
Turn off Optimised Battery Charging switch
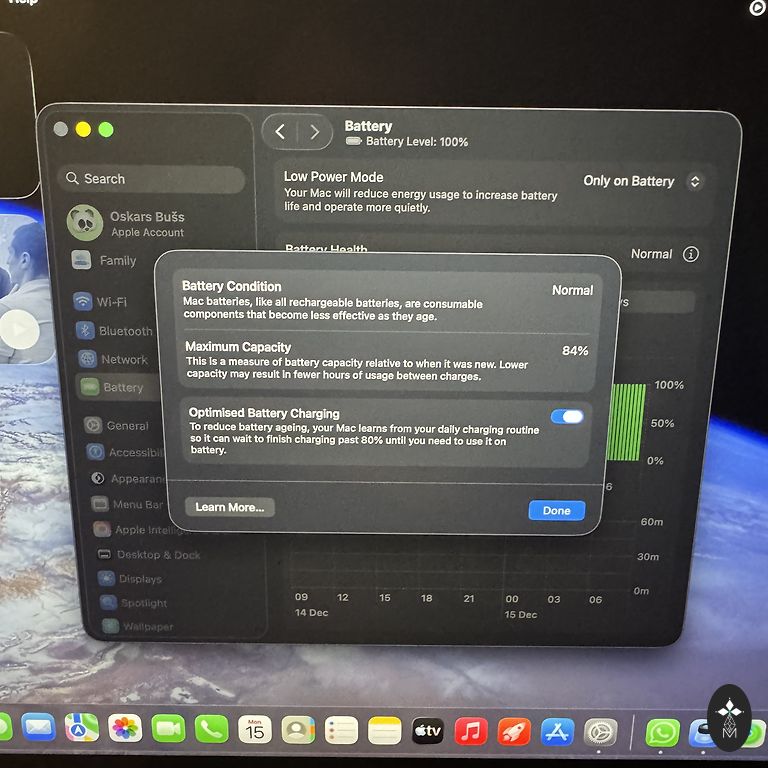(x=567, y=416)
